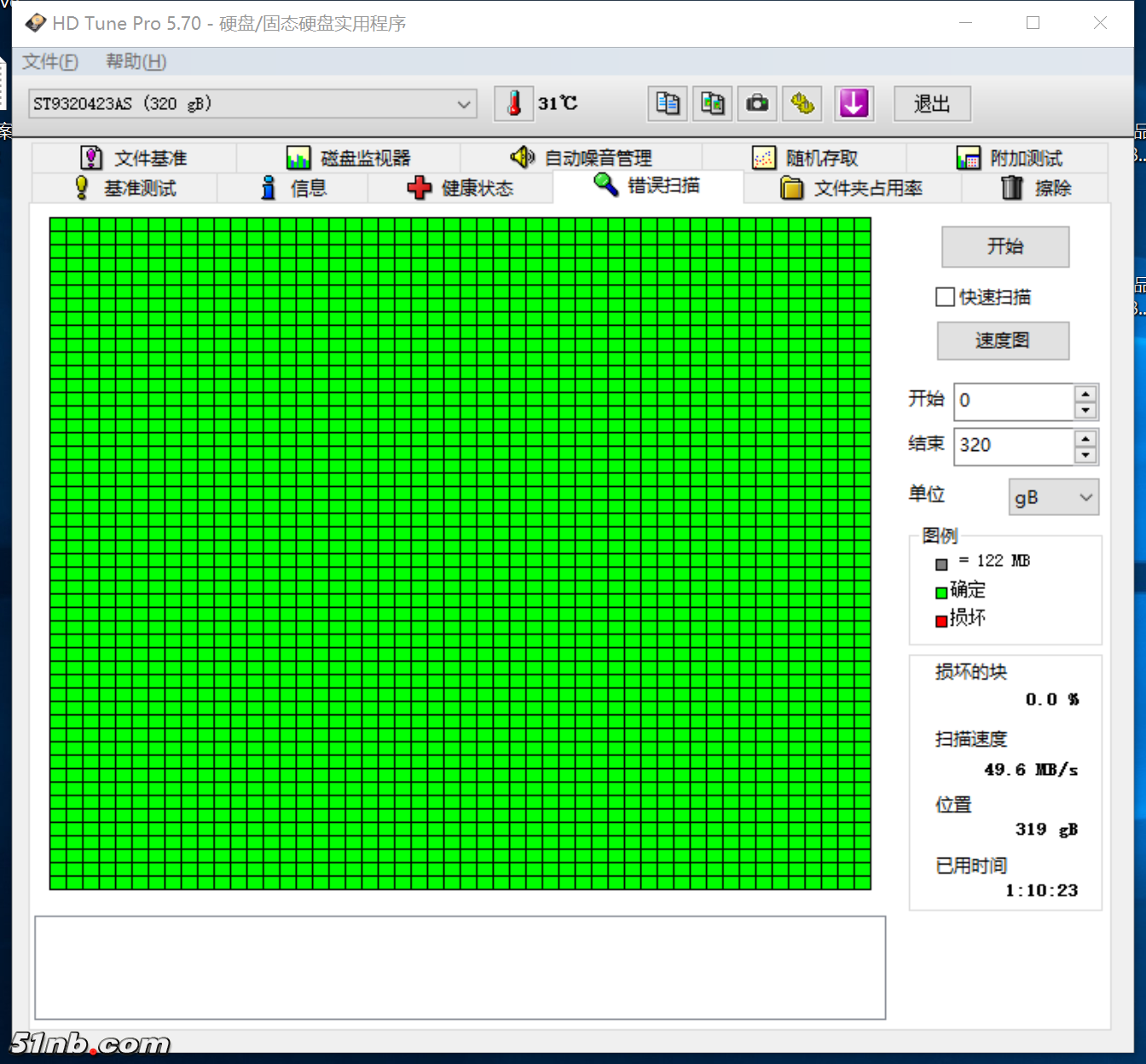Screen dimensions: 1146x1064
Task: Open the gB unit dropdown
Action: (x=1054, y=498)
